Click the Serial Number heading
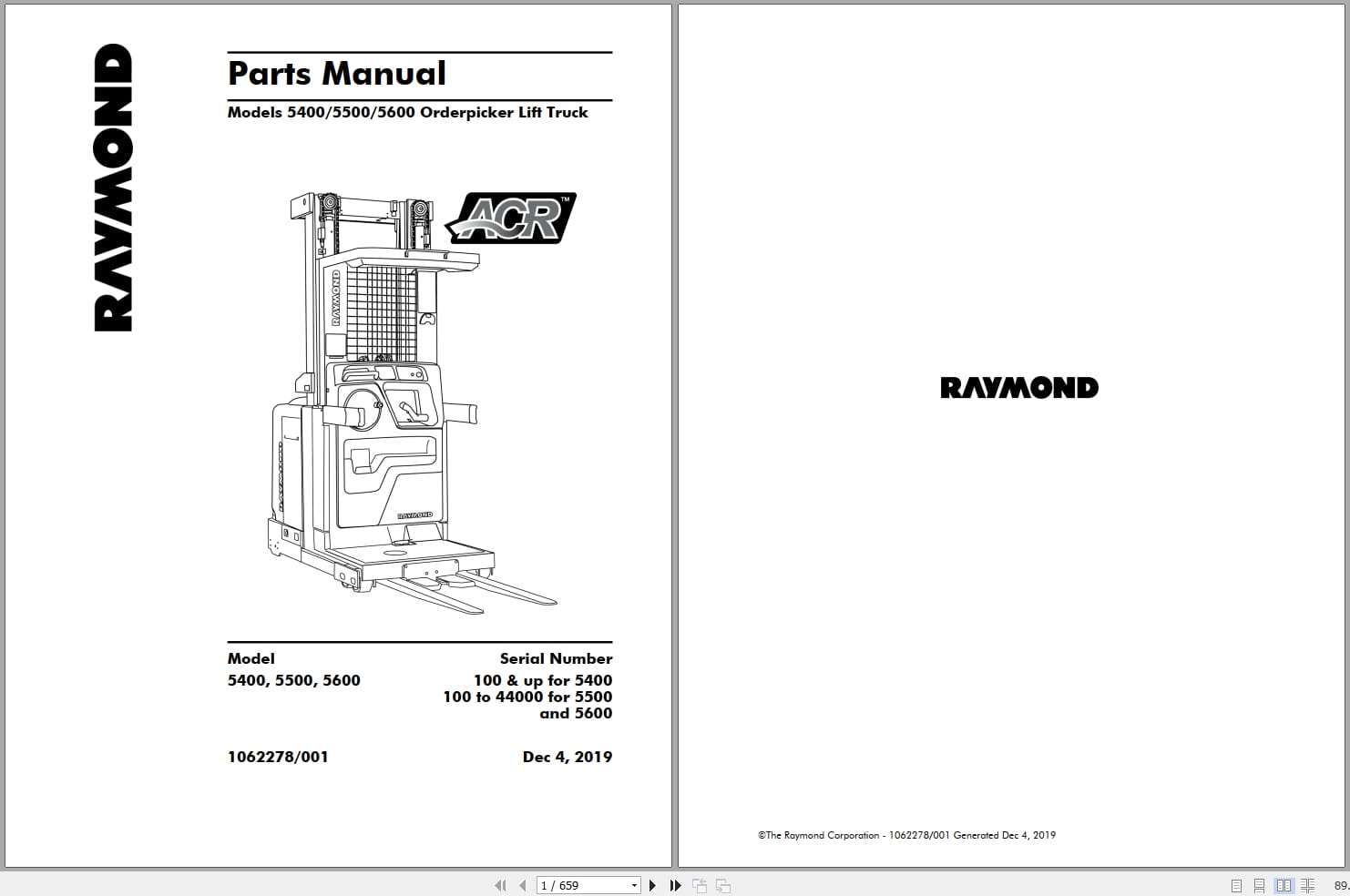Image resolution: width=1350 pixels, height=896 pixels. click(556, 658)
